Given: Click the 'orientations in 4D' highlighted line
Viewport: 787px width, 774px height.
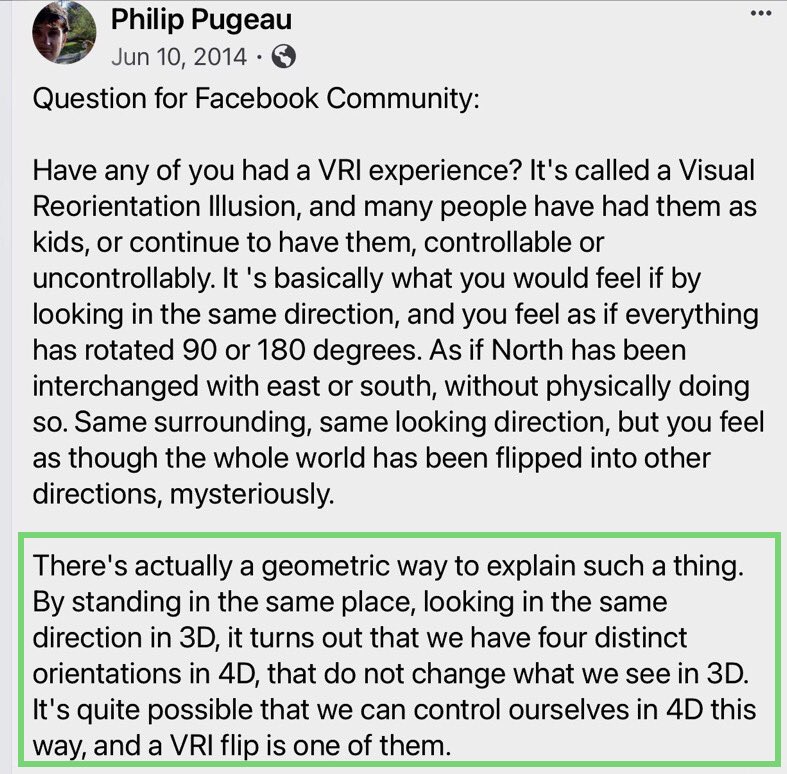Looking at the screenshot, I should [x=390, y=674].
